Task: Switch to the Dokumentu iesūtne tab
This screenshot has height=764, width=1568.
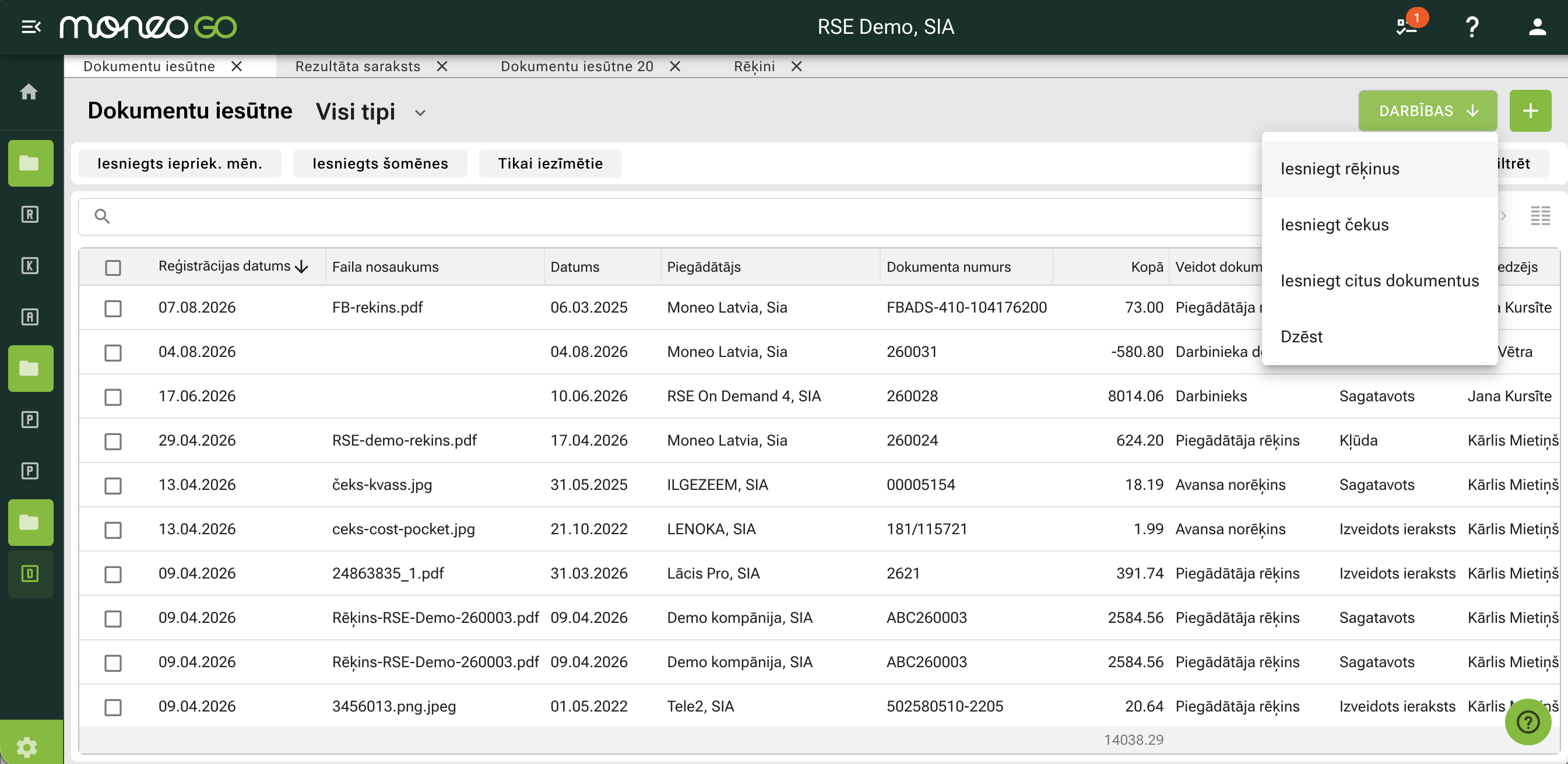Action: pos(149,66)
